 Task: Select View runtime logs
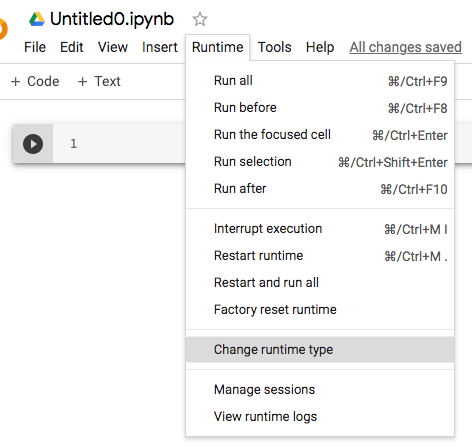tap(320, 416)
